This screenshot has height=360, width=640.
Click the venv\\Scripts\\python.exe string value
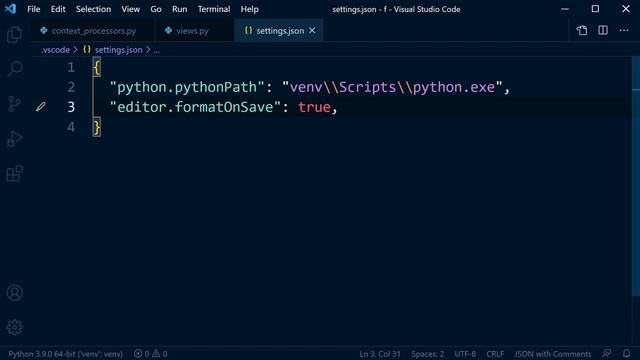[x=392, y=87]
